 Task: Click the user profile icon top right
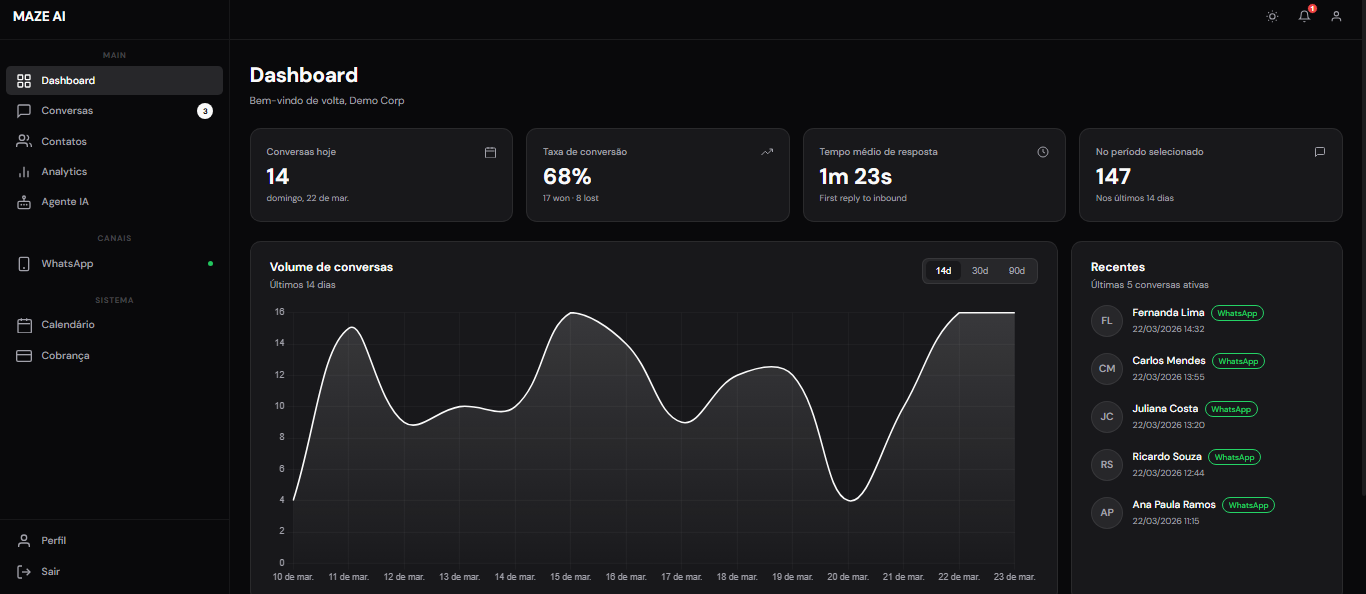point(1336,16)
